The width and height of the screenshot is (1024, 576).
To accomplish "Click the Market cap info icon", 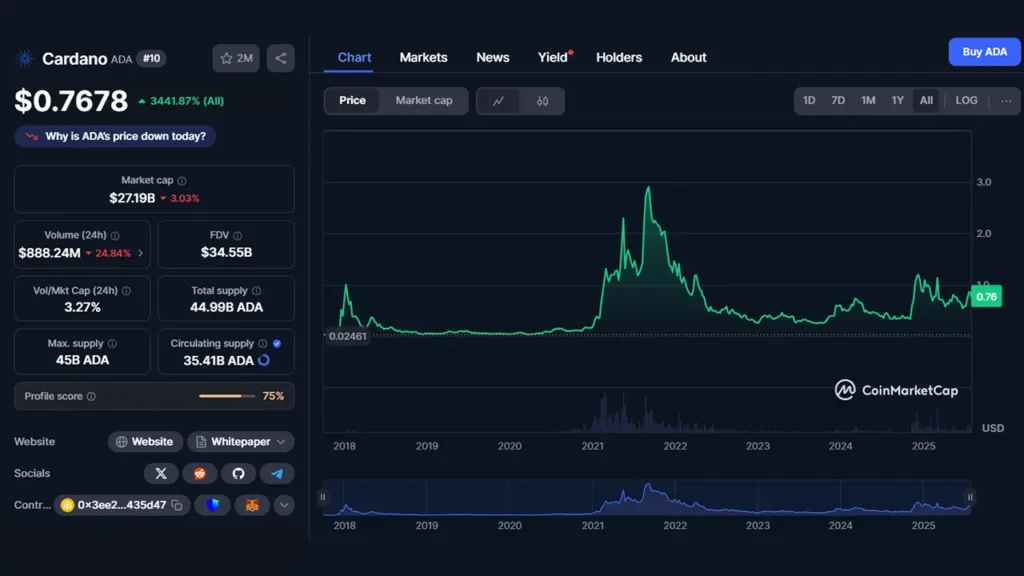I will [x=182, y=180].
